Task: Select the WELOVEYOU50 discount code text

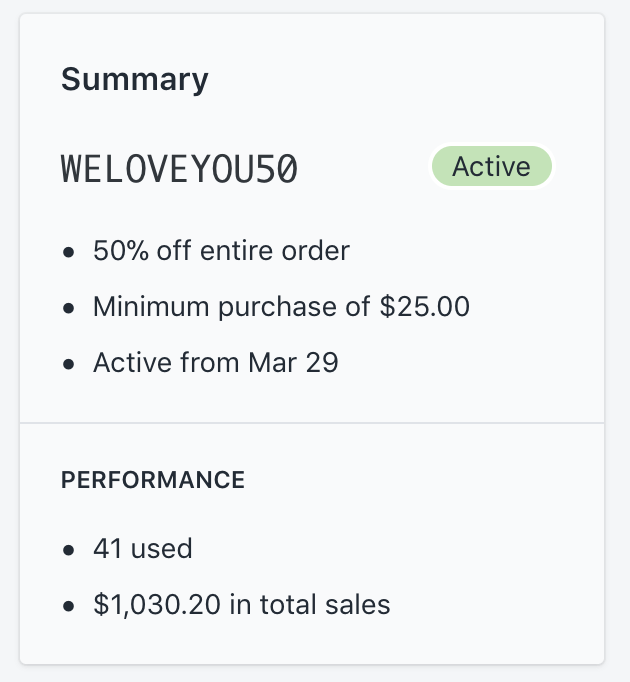Action: point(180,169)
